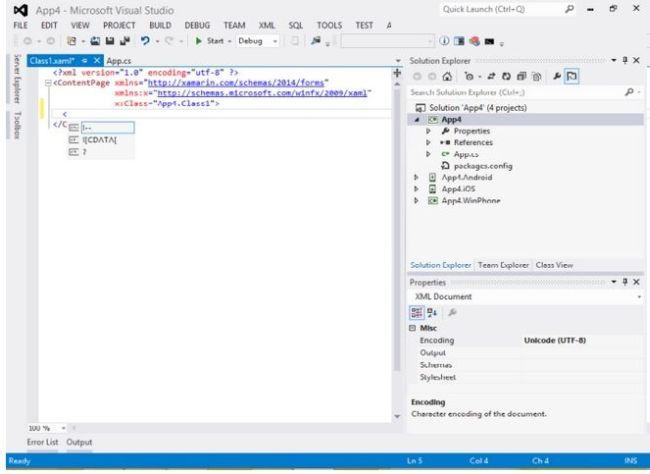This screenshot has width=650, height=474.
Task: Expand the References node
Action: point(429,143)
